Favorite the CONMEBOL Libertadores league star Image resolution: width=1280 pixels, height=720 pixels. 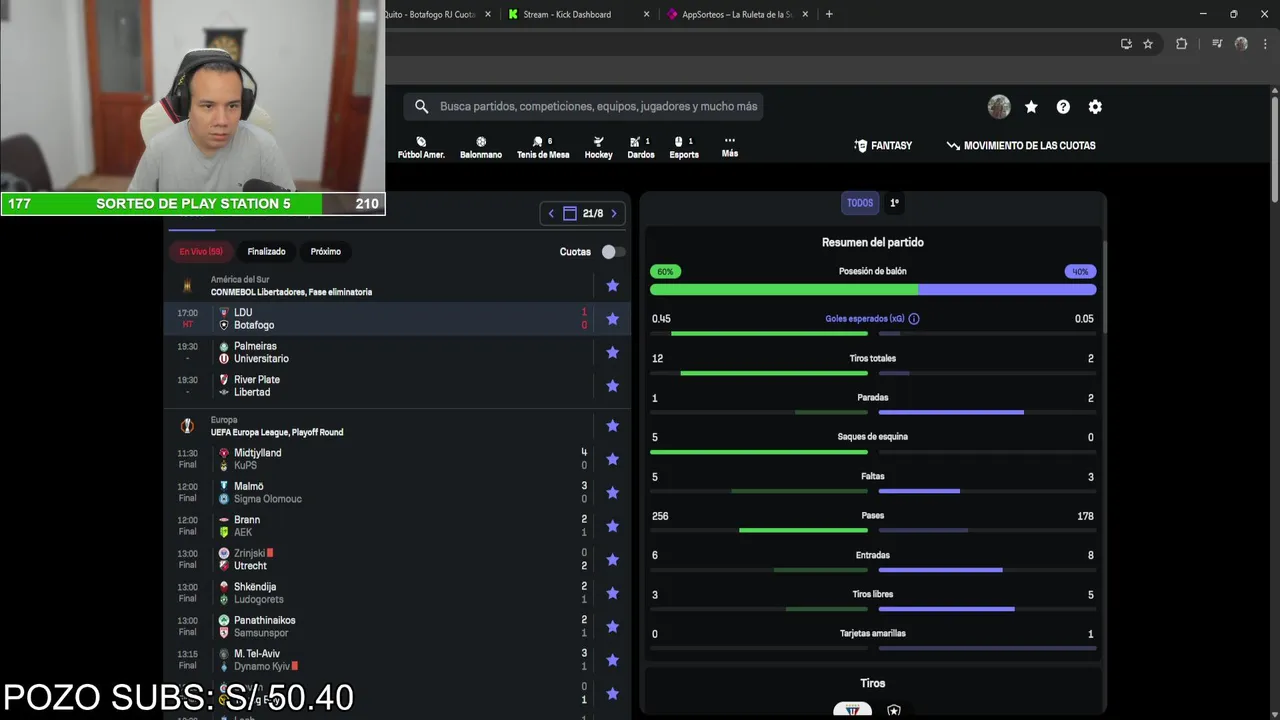[x=613, y=286]
